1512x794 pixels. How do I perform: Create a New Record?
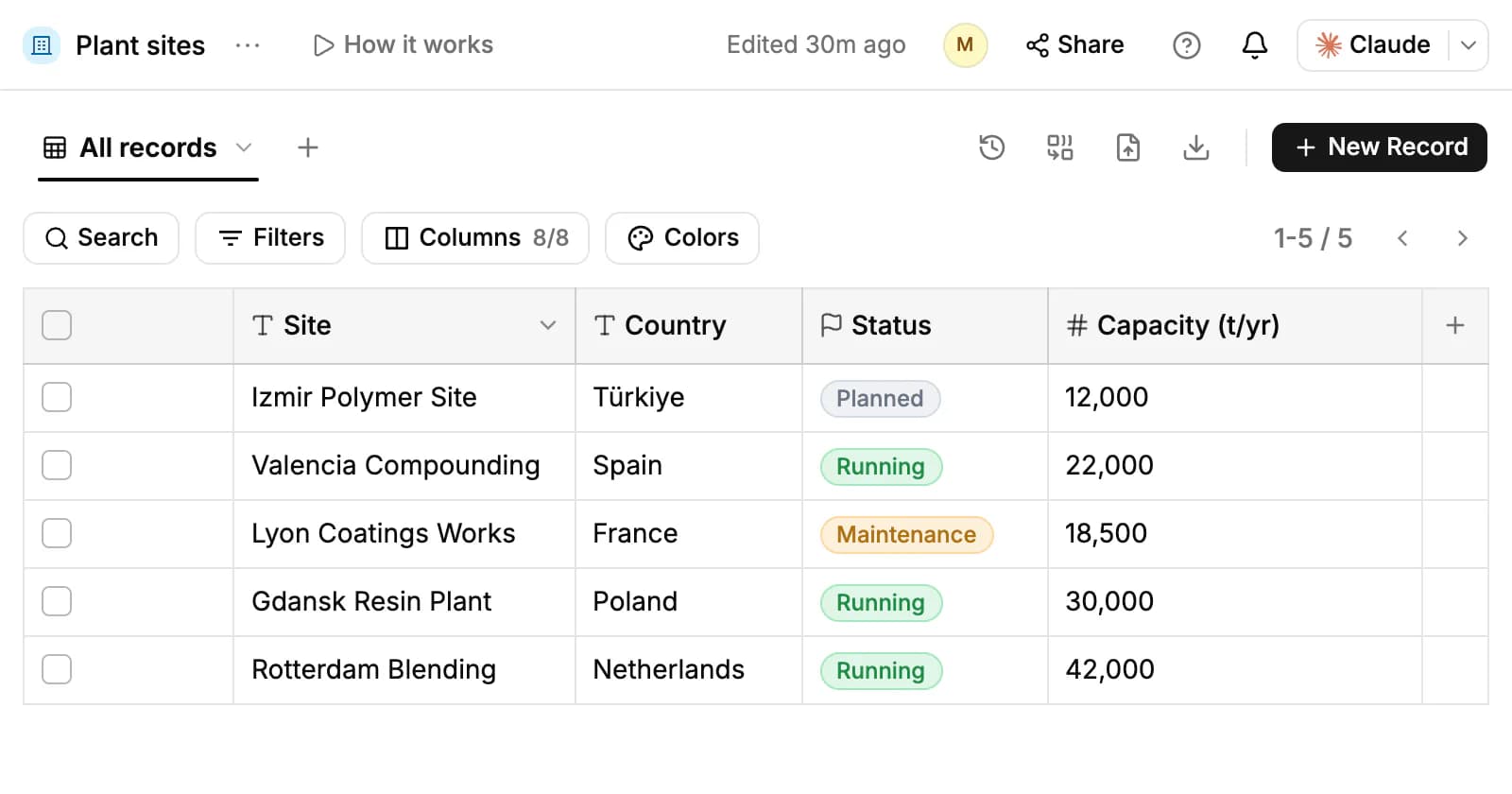click(x=1379, y=147)
